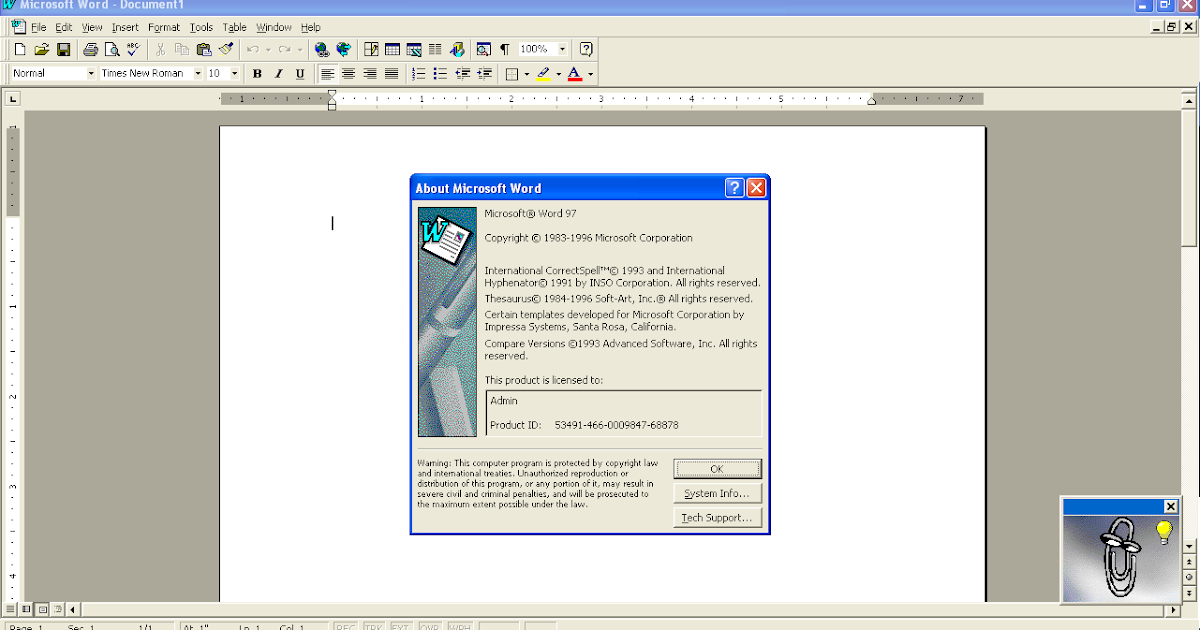
Task: Switch to Normal View at bottom left
Action: (11, 608)
